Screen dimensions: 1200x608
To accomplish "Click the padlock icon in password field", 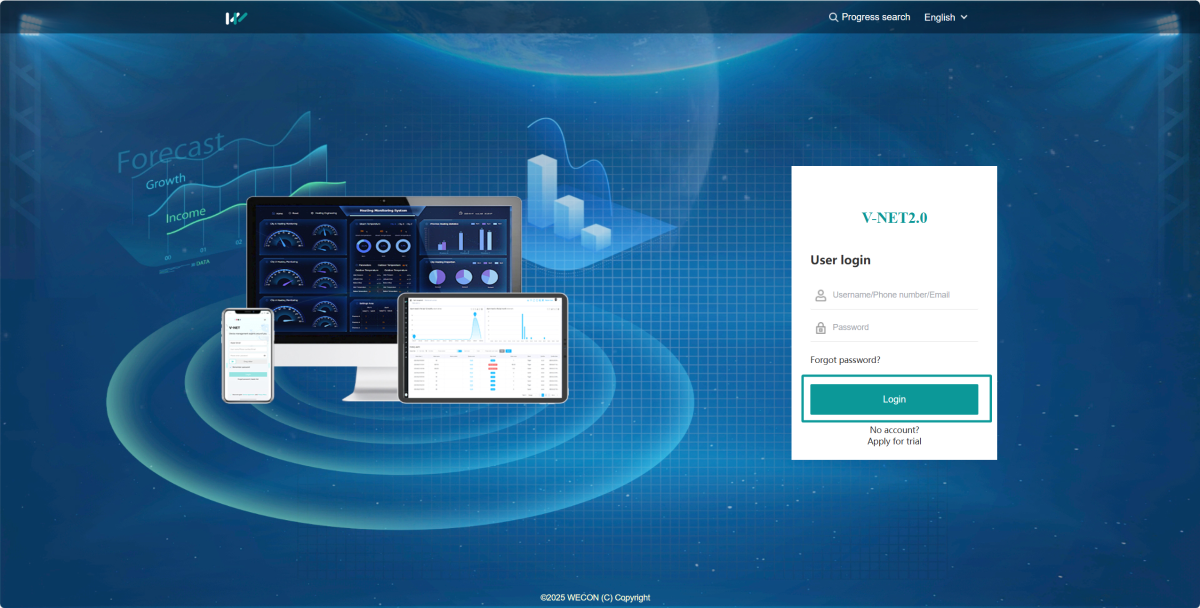I will (x=820, y=327).
